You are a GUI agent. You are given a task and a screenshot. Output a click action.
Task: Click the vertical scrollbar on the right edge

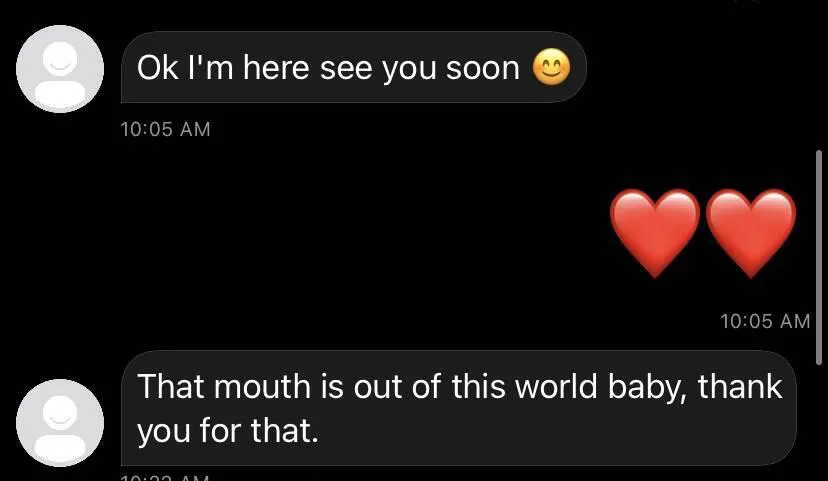(x=818, y=257)
